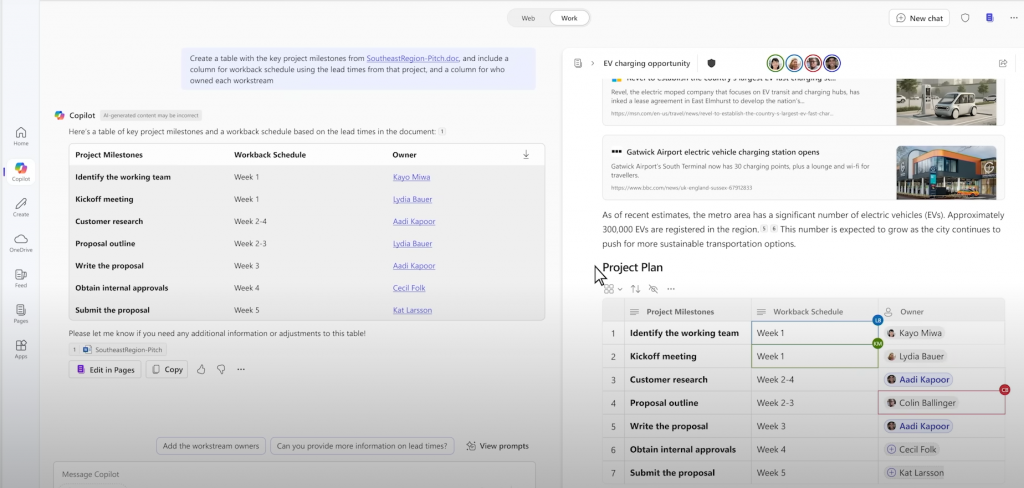Open OneDrive in the left sidebar
The width and height of the screenshot is (1024, 488).
click(x=21, y=242)
